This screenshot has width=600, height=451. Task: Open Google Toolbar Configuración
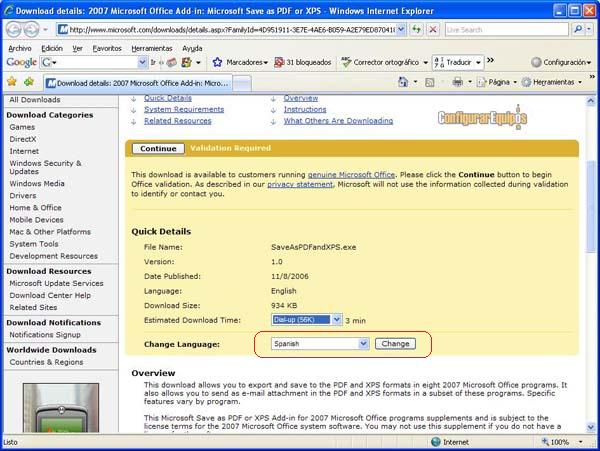(561, 62)
